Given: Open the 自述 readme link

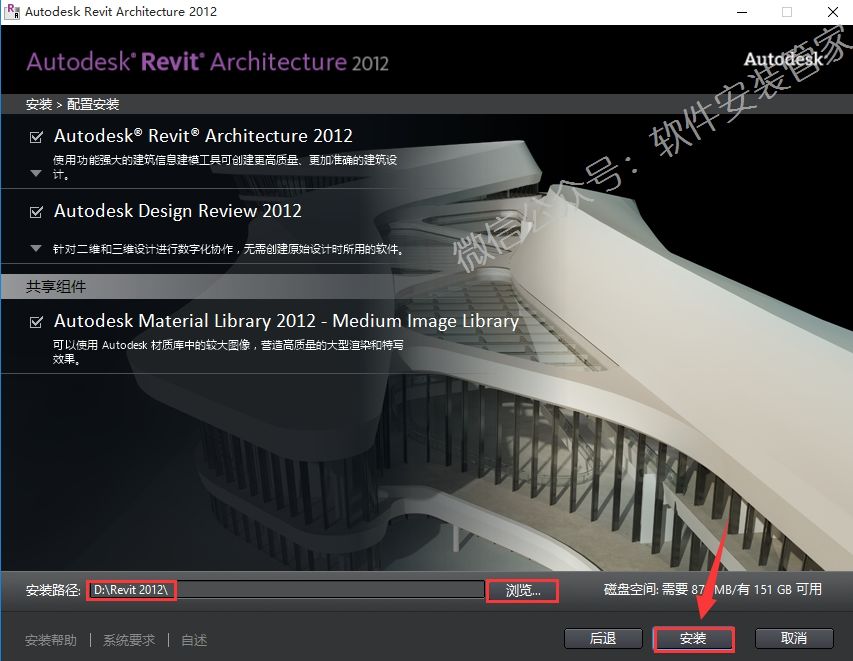Looking at the screenshot, I should click(x=194, y=640).
